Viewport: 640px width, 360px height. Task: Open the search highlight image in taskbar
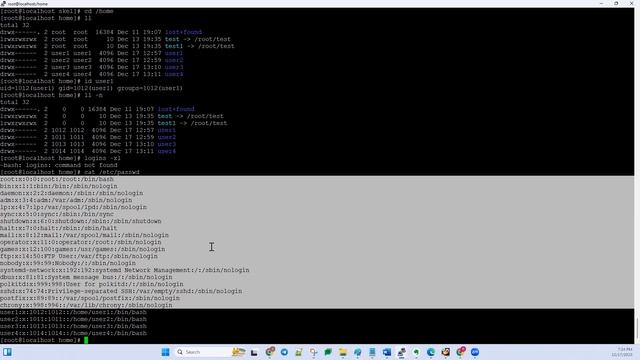(x=238, y=352)
